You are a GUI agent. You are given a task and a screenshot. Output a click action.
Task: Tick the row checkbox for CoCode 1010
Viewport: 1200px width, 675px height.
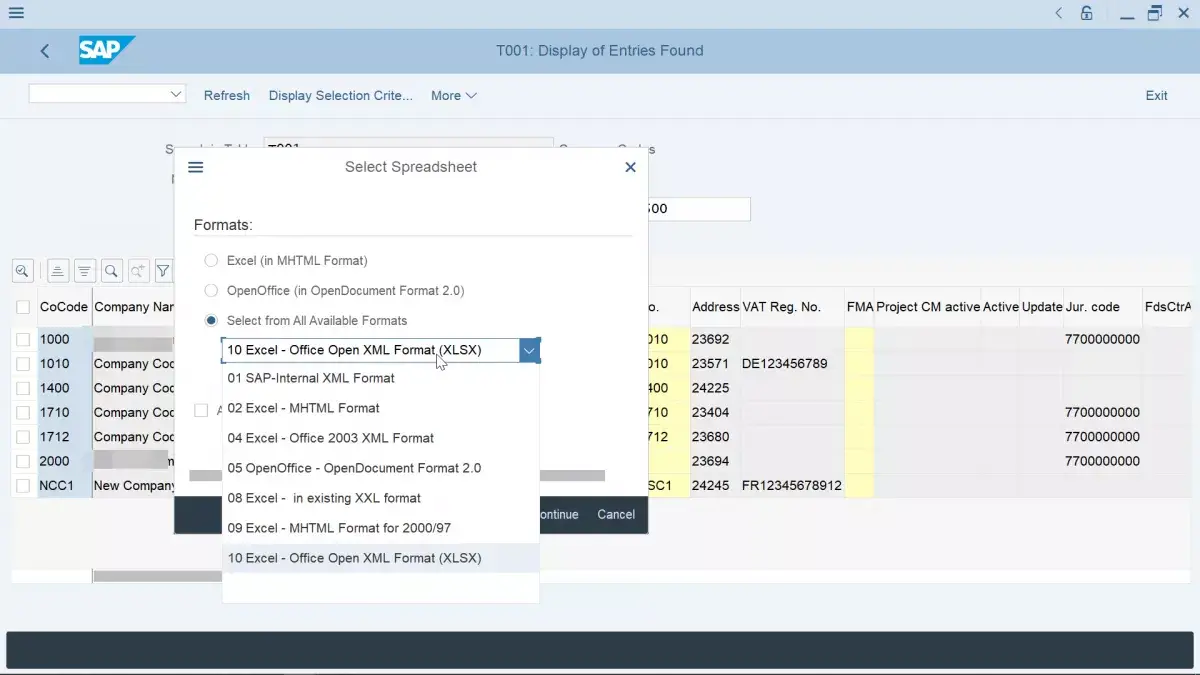point(23,364)
